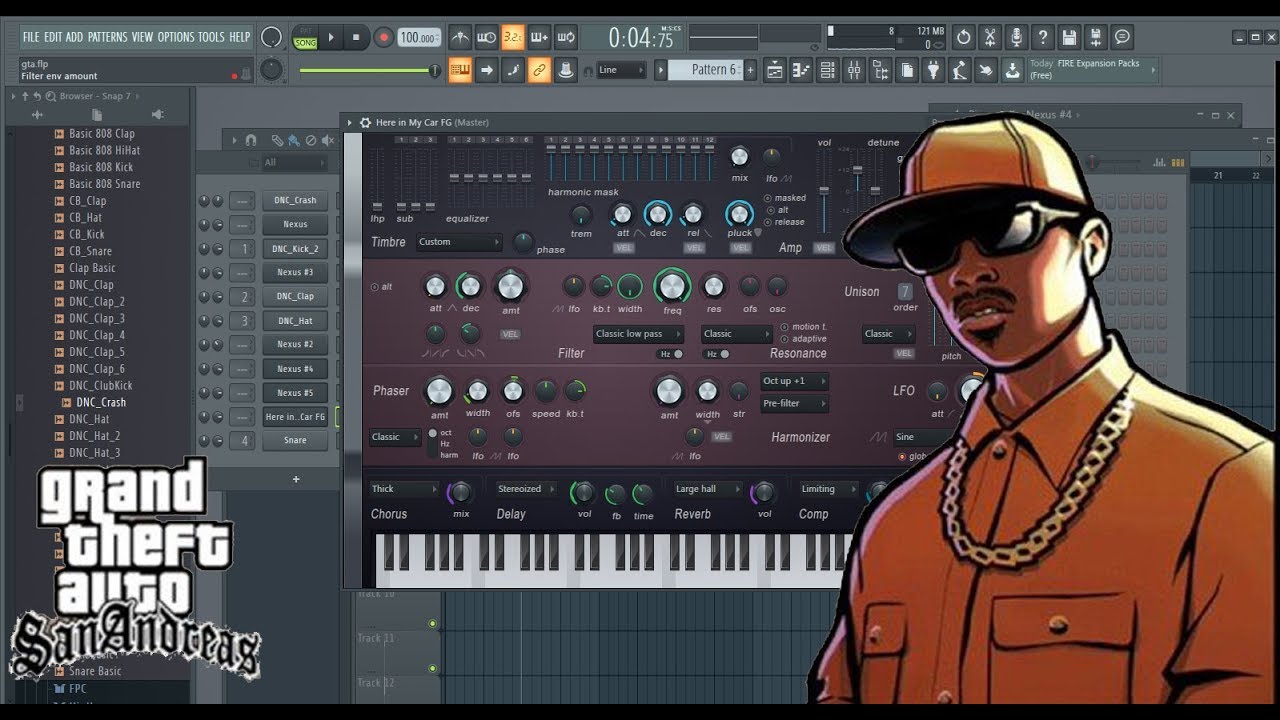This screenshot has height=720, width=1280.
Task: Open the question mark help icon
Action: (x=1043, y=37)
